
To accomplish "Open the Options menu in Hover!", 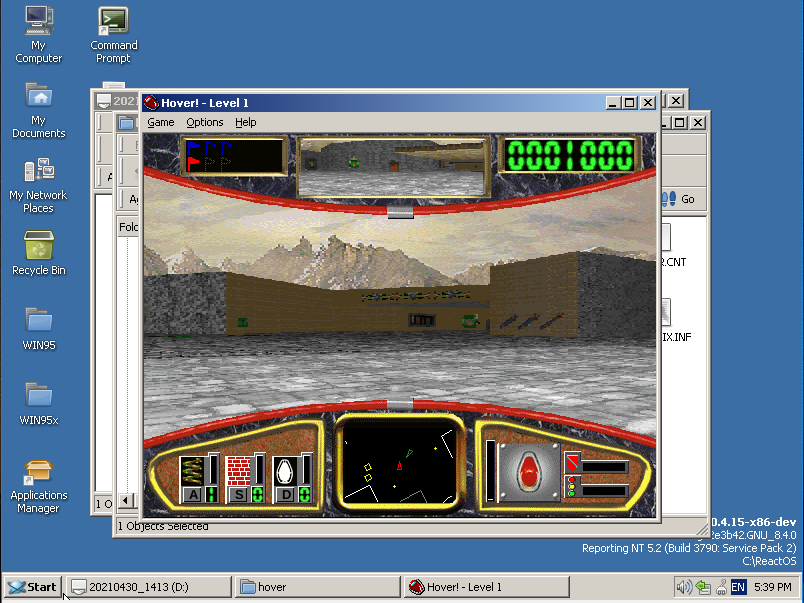I will [x=205, y=123].
